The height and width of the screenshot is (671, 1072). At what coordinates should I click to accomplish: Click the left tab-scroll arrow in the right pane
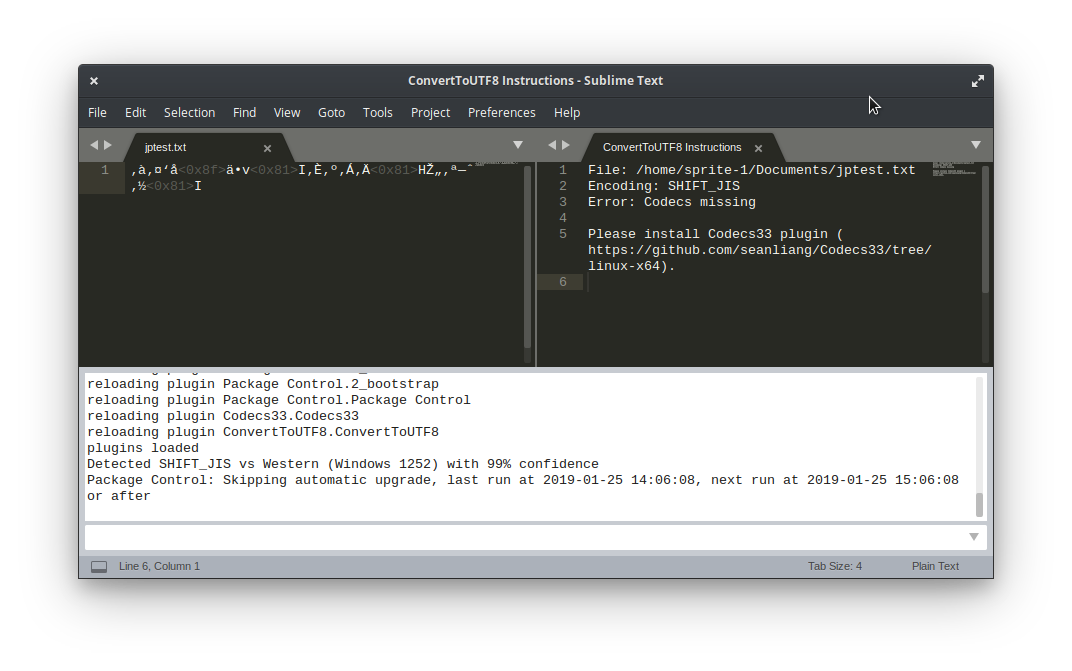(x=552, y=144)
